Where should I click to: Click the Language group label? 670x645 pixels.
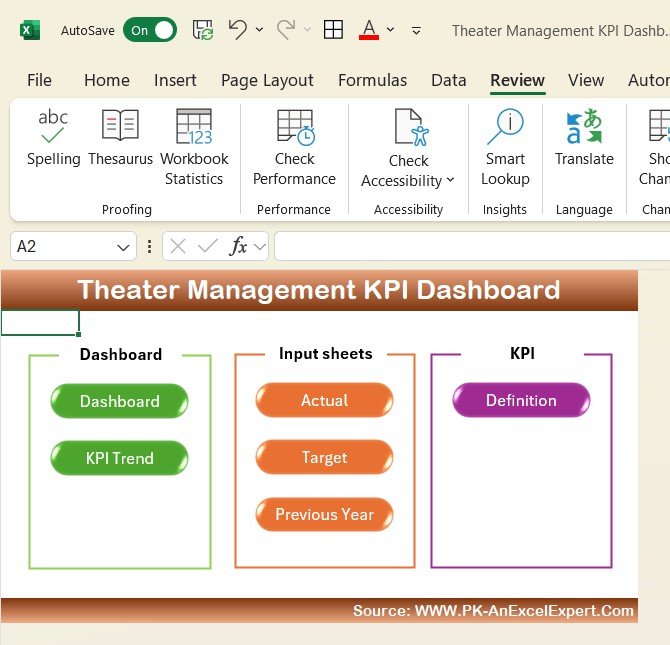click(584, 209)
